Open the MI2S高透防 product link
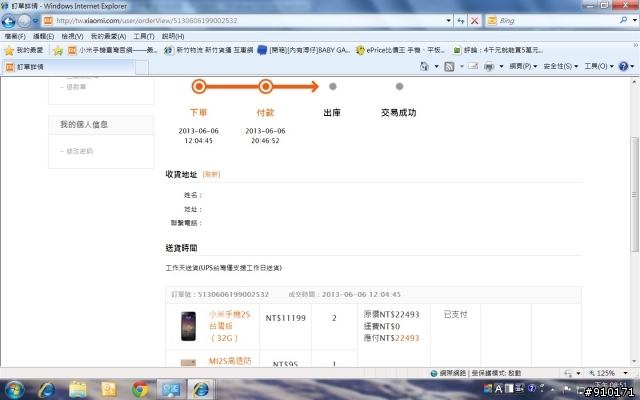The height and width of the screenshot is (400, 640). (230, 361)
